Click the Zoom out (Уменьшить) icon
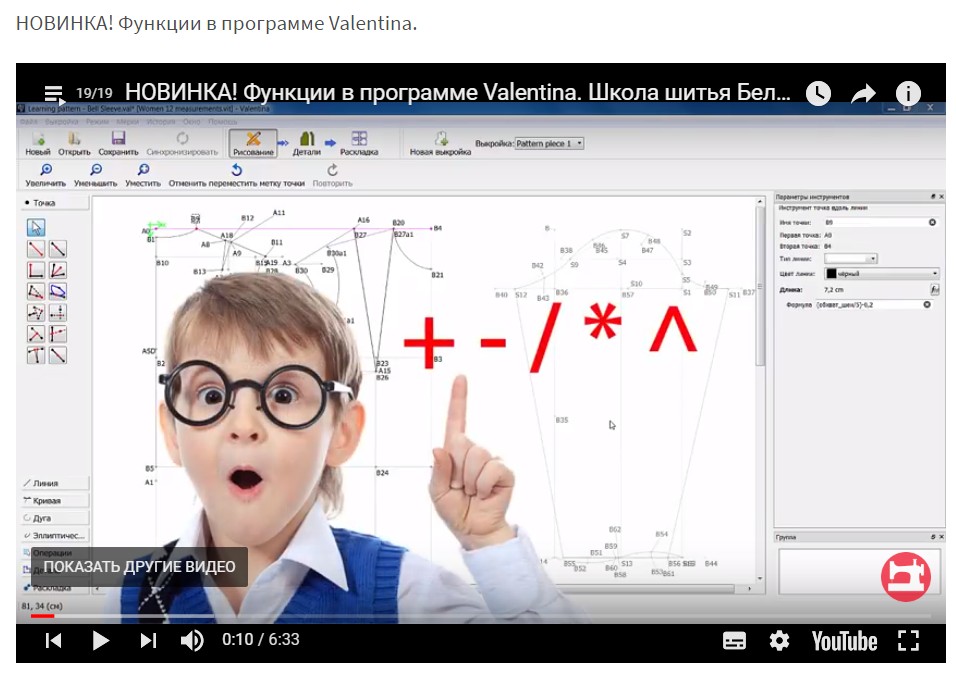The image size is (956, 678). pos(96,170)
